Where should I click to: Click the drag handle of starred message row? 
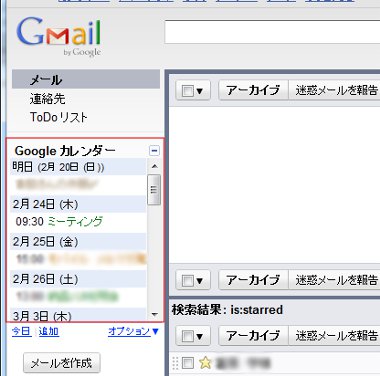pos(175,363)
